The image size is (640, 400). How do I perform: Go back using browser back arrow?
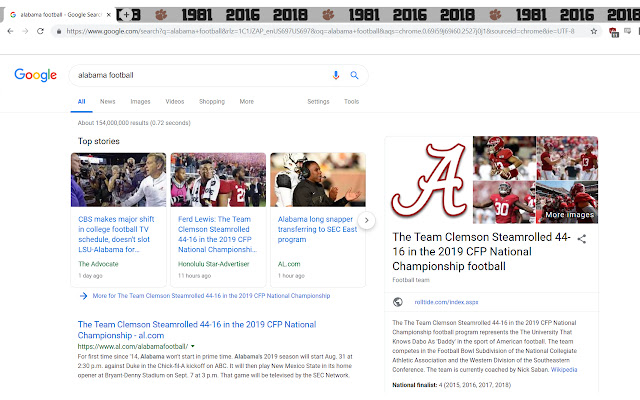(x=11, y=31)
